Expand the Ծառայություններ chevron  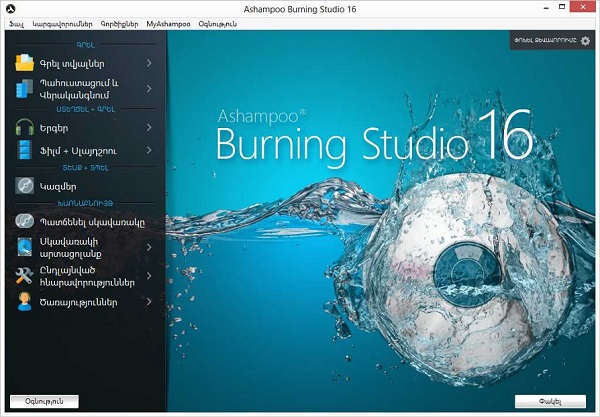pos(149,302)
